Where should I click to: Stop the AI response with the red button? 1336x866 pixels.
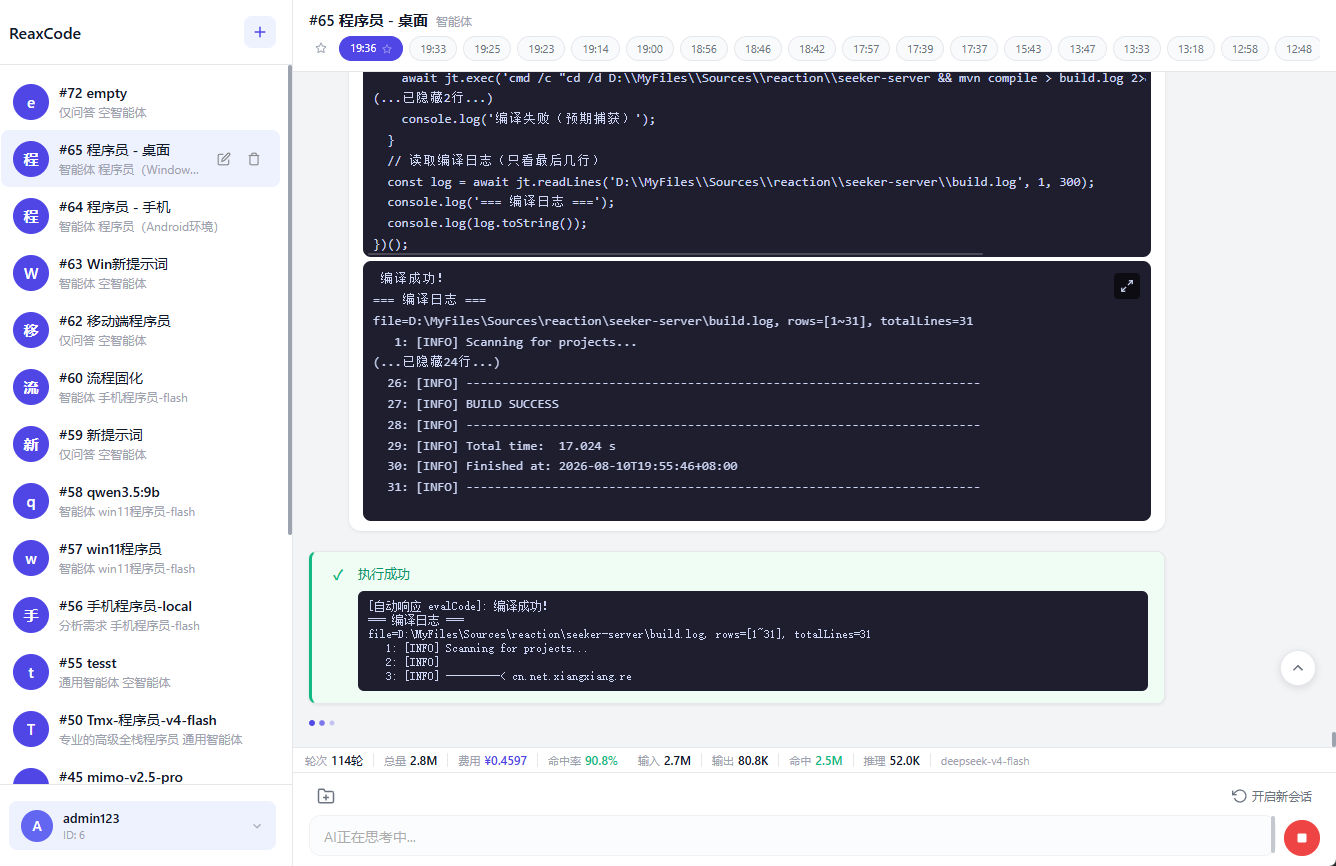tap(1301, 837)
